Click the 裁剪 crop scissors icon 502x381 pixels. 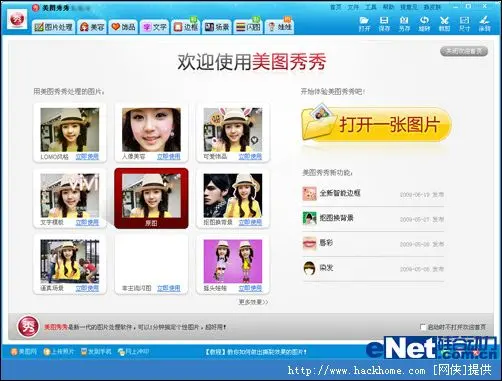(444, 24)
